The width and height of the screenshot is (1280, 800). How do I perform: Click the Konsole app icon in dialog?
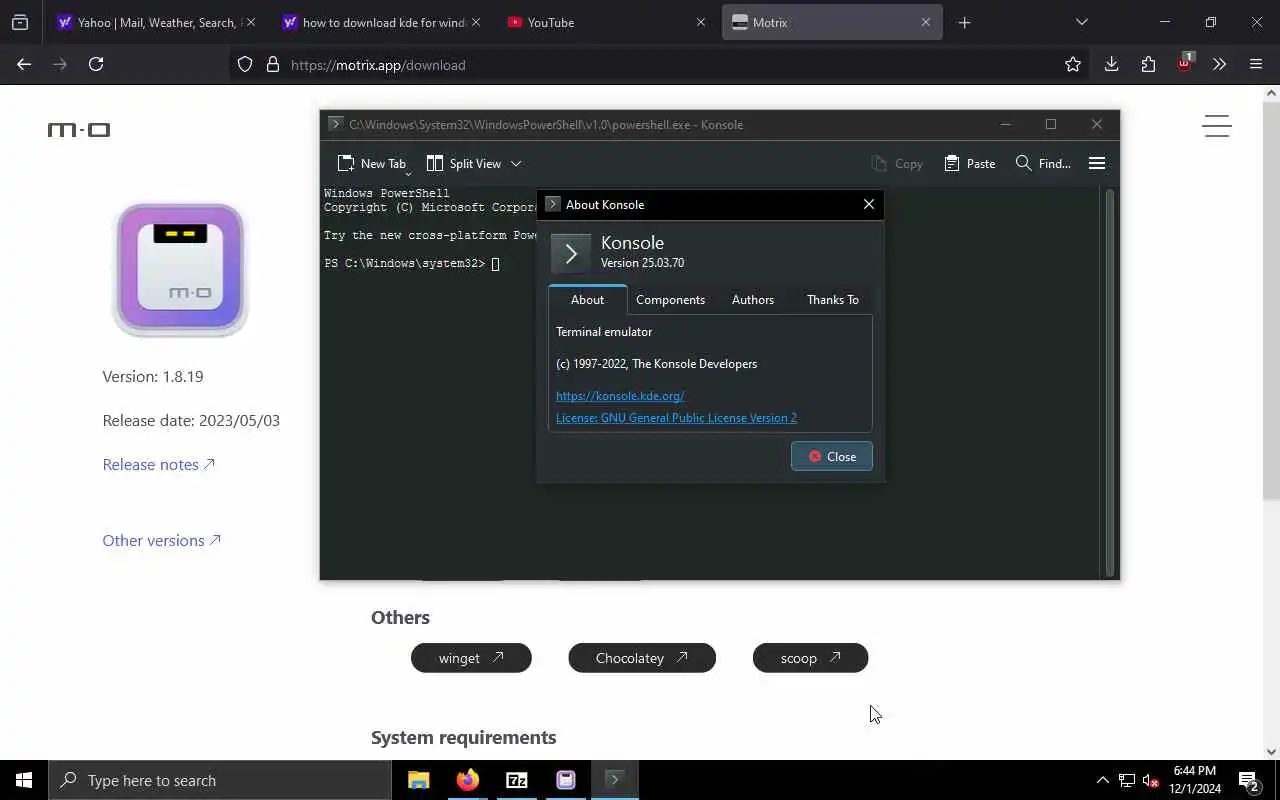pyautogui.click(x=571, y=254)
